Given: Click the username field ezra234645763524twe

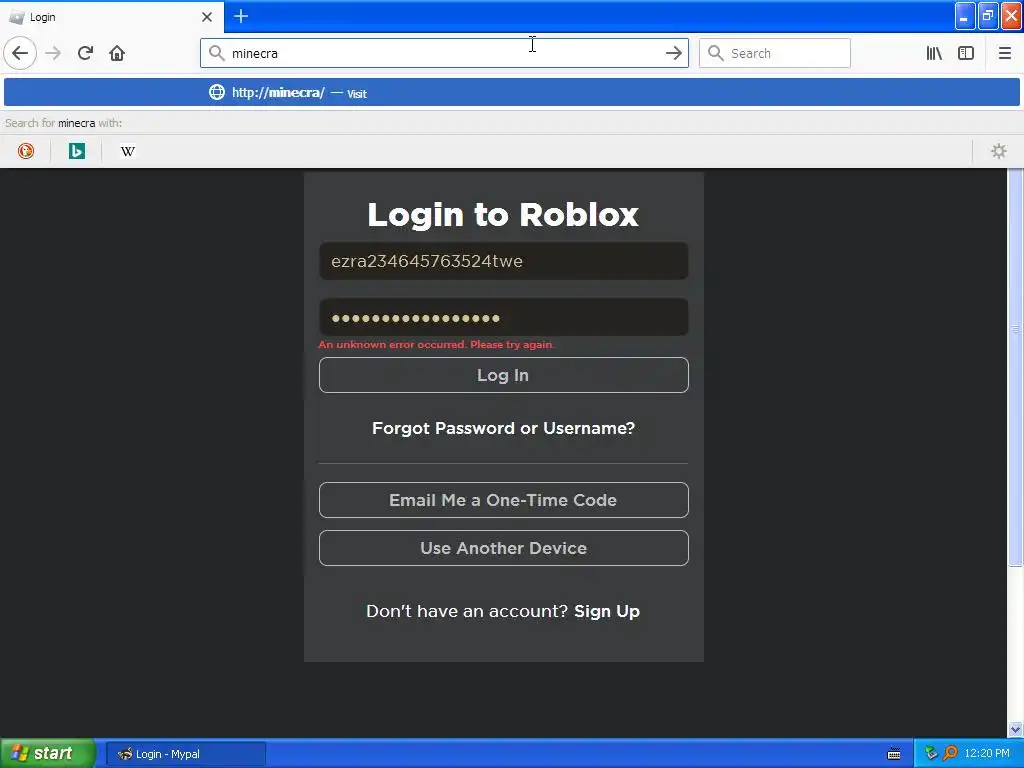Looking at the screenshot, I should (x=504, y=261).
